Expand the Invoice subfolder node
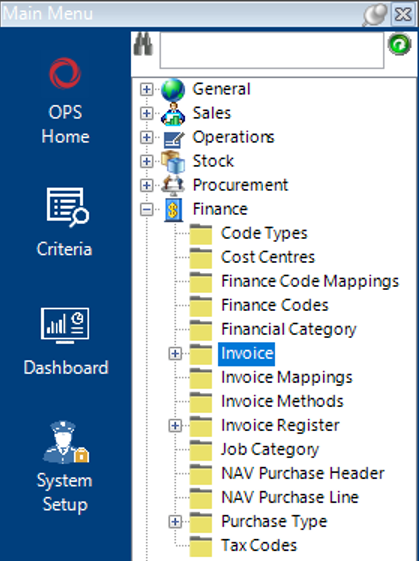The width and height of the screenshot is (419, 561). point(175,353)
